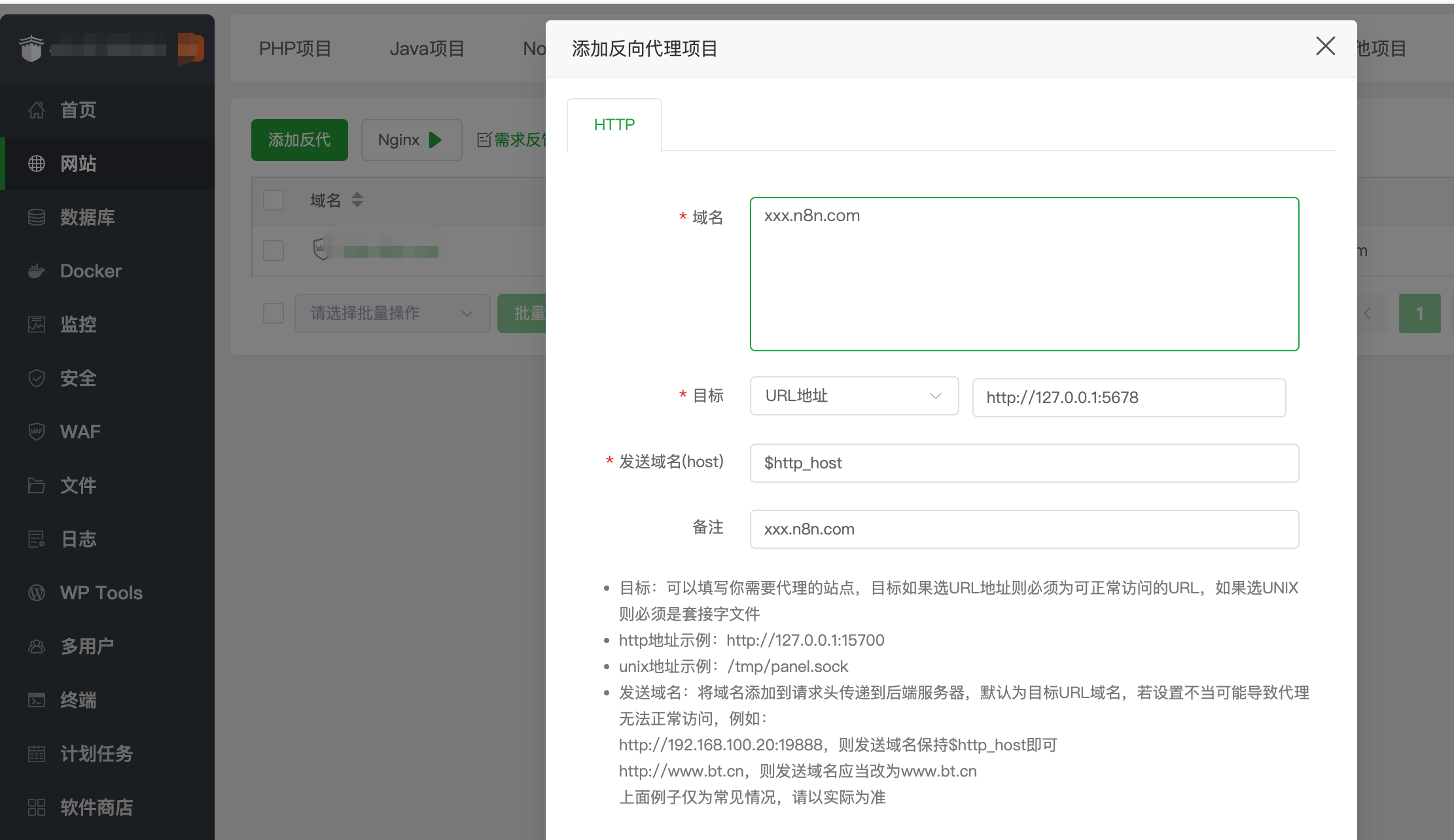Click page number 1 button
The image size is (1454, 840).
[1419, 313]
